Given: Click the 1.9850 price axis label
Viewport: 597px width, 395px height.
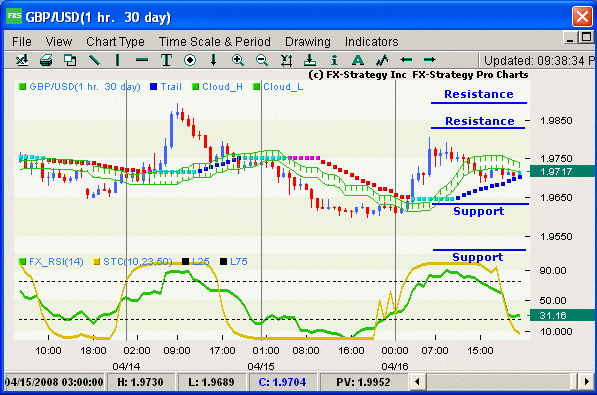Looking at the screenshot, I should click(556, 121).
